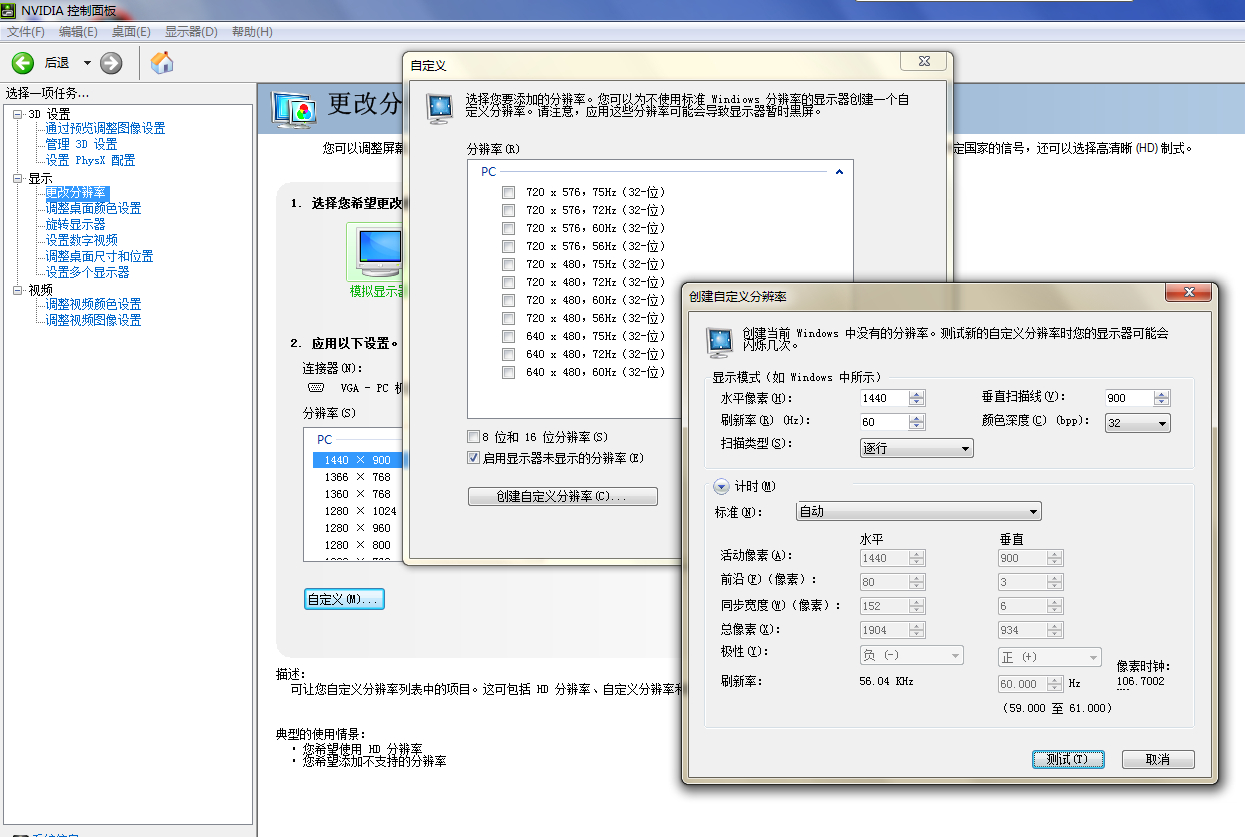Open 旋转显示器 in the task tree
This screenshot has width=1245, height=837.
pos(75,224)
